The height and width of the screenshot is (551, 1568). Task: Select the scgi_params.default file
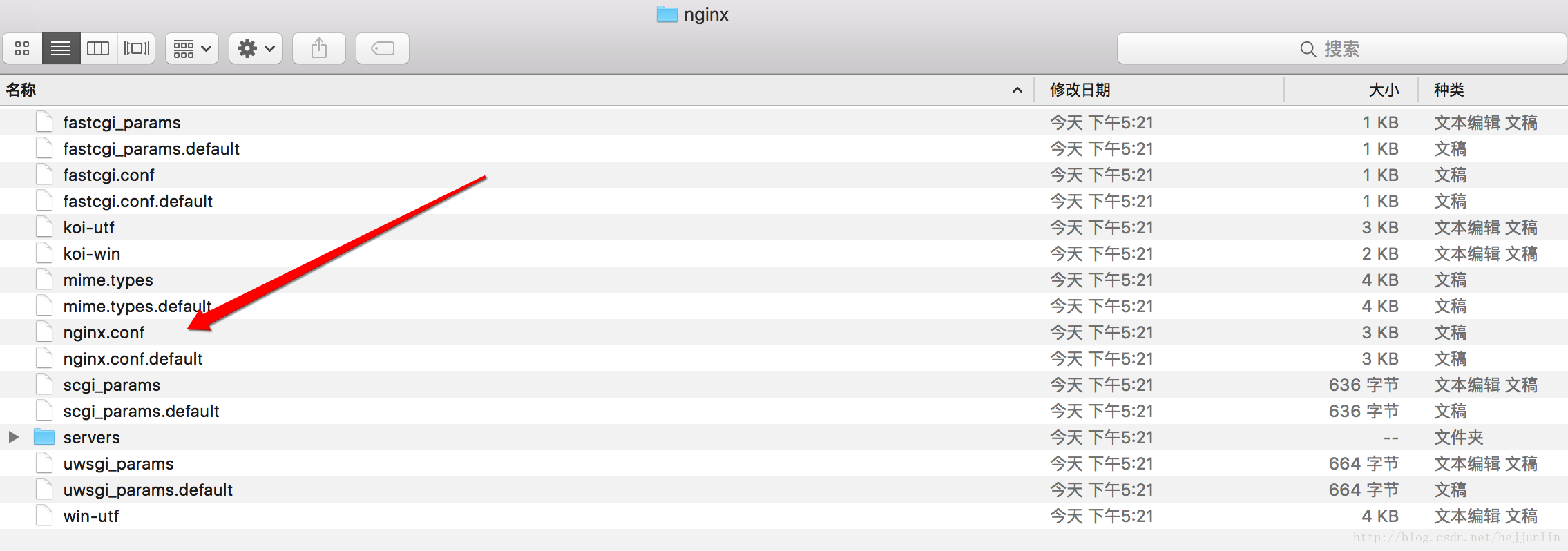click(141, 412)
